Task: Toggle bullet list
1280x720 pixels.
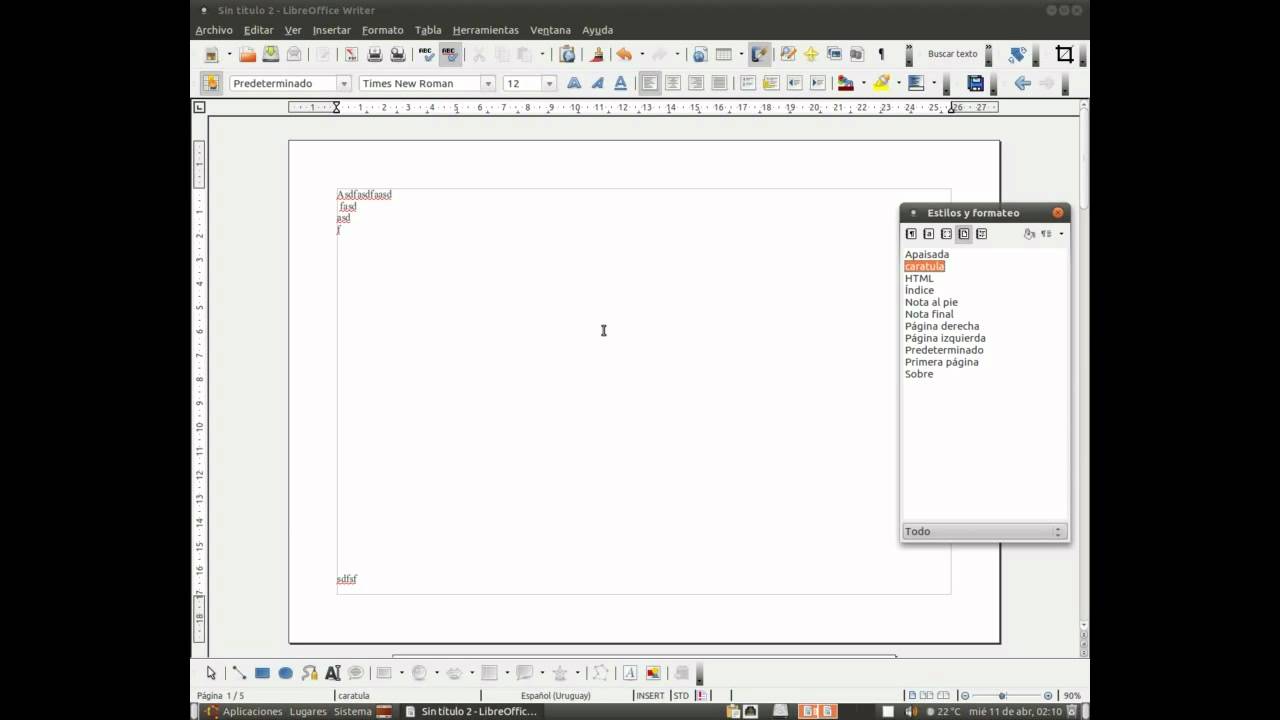Action: [x=771, y=83]
